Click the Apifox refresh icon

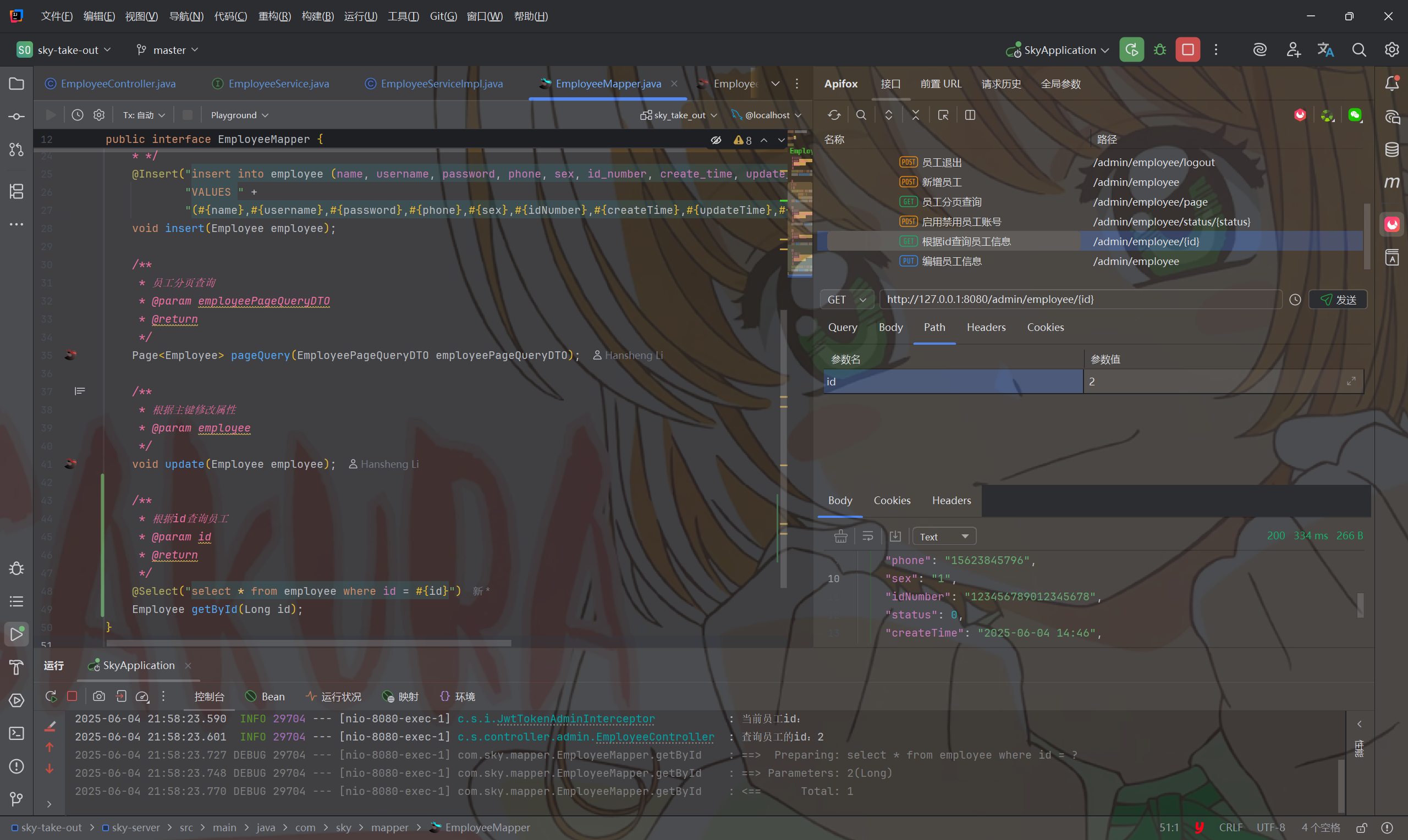coord(834,115)
